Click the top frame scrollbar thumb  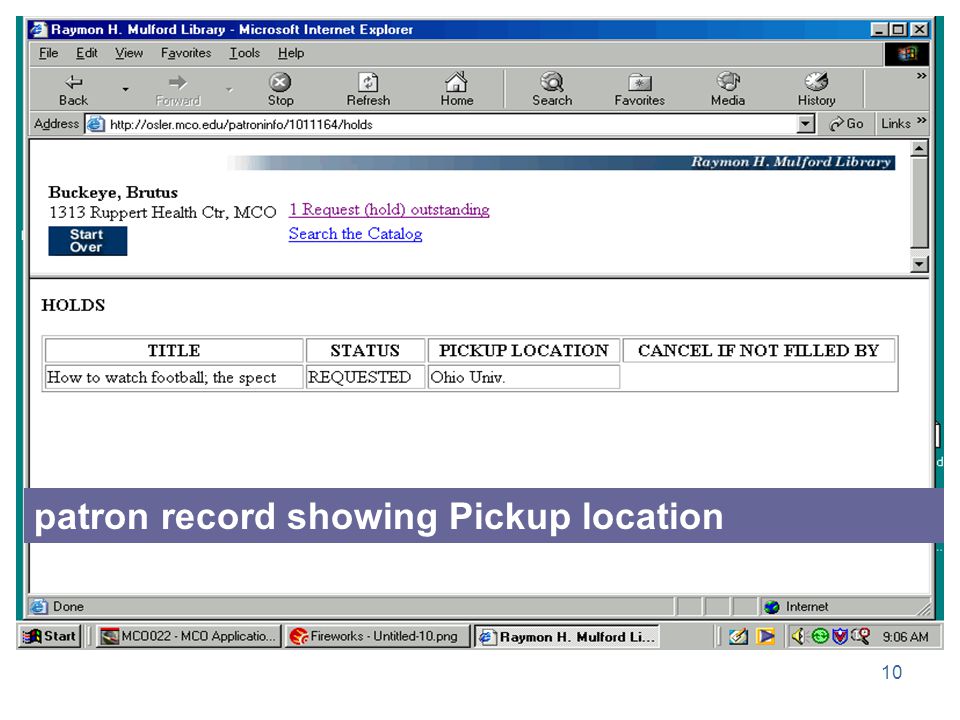919,203
